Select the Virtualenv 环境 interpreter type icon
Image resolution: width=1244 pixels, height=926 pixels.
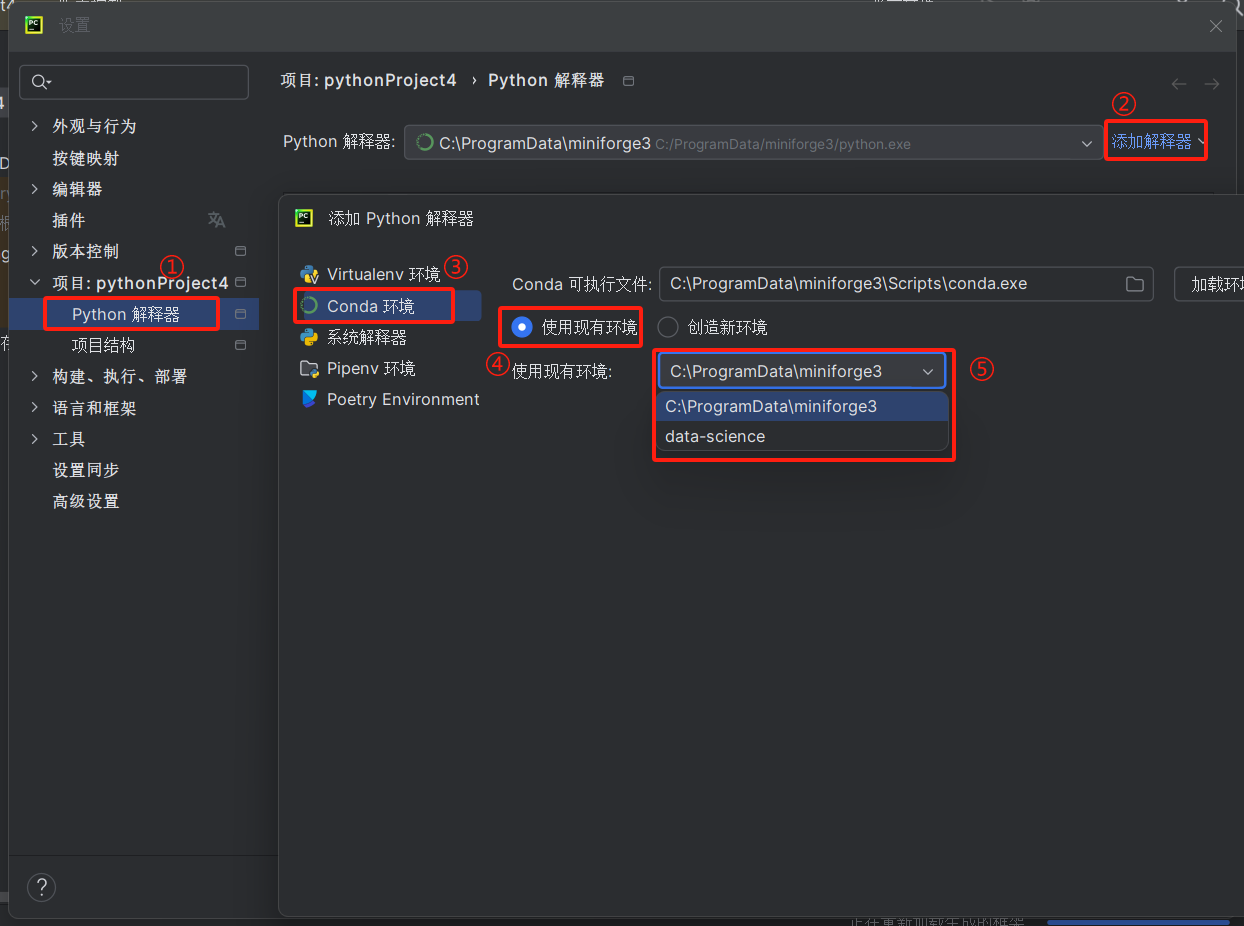click(310, 274)
